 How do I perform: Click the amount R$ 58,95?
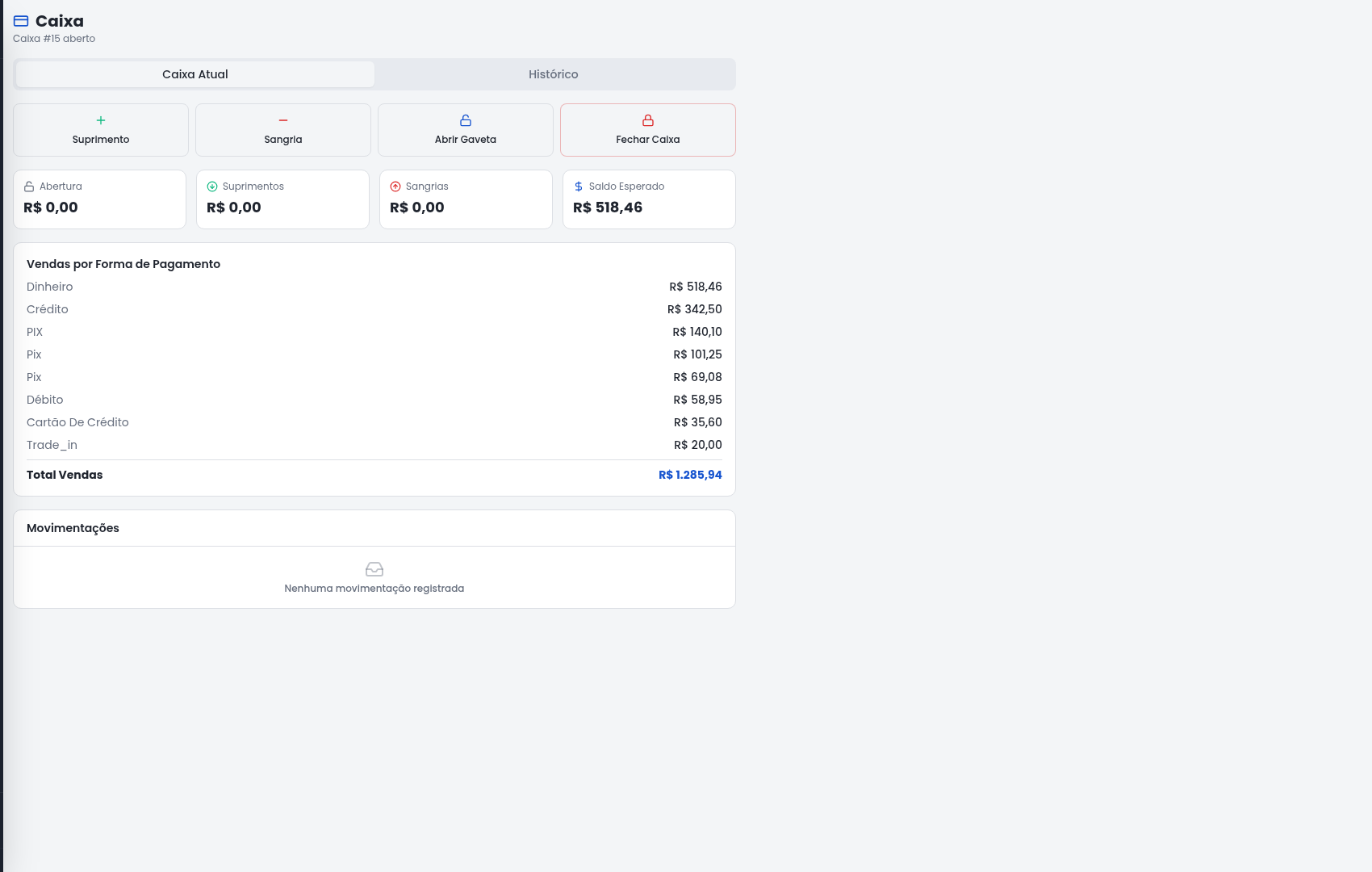(698, 400)
